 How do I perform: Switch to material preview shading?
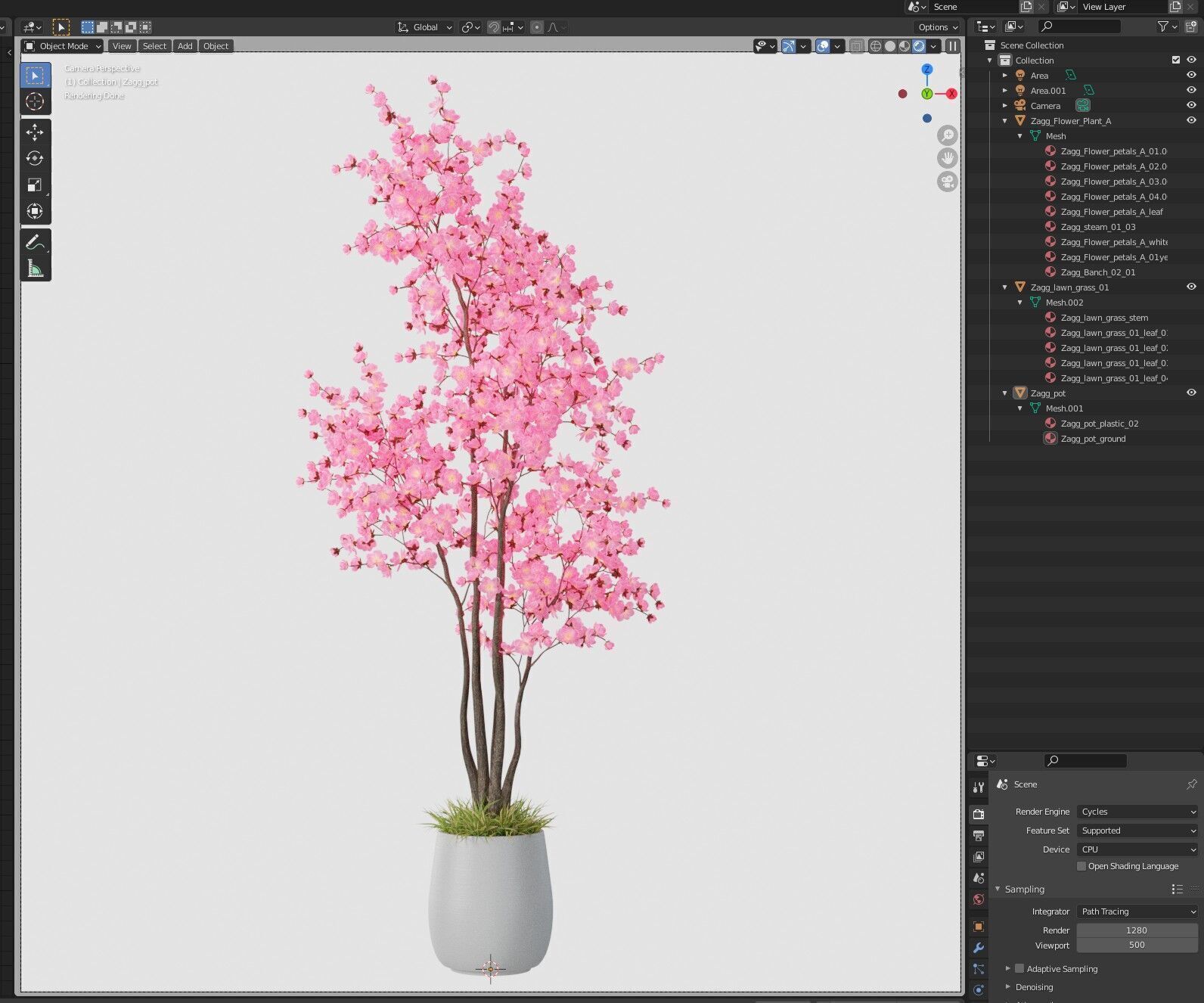tap(905, 46)
